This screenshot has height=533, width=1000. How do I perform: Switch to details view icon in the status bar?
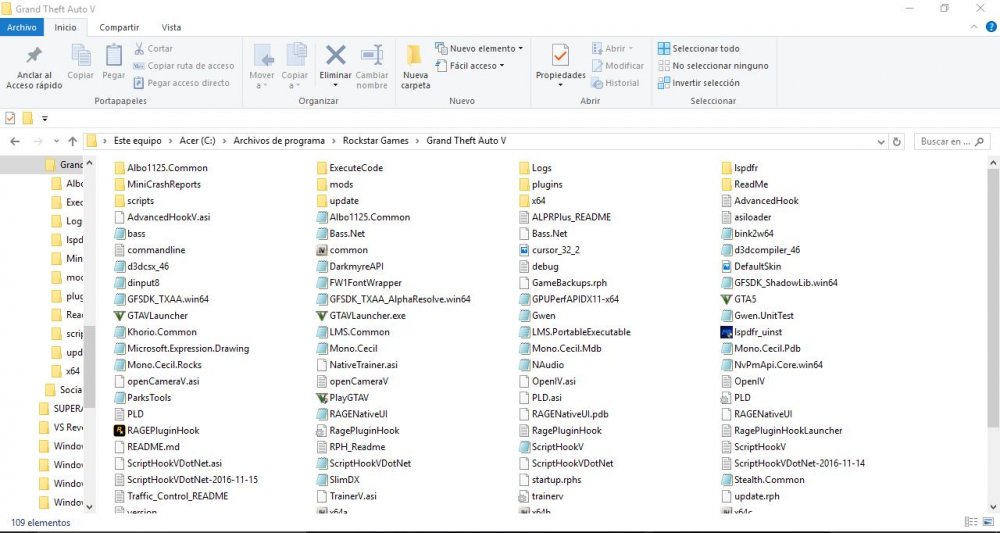pos(971,522)
